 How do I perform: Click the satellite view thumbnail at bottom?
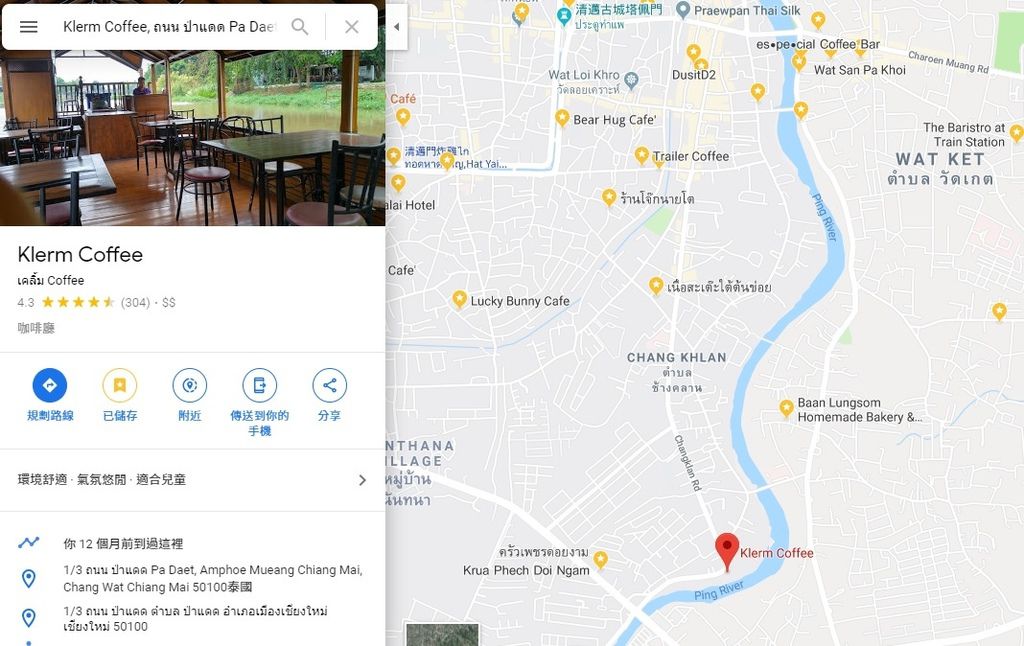(x=442, y=635)
